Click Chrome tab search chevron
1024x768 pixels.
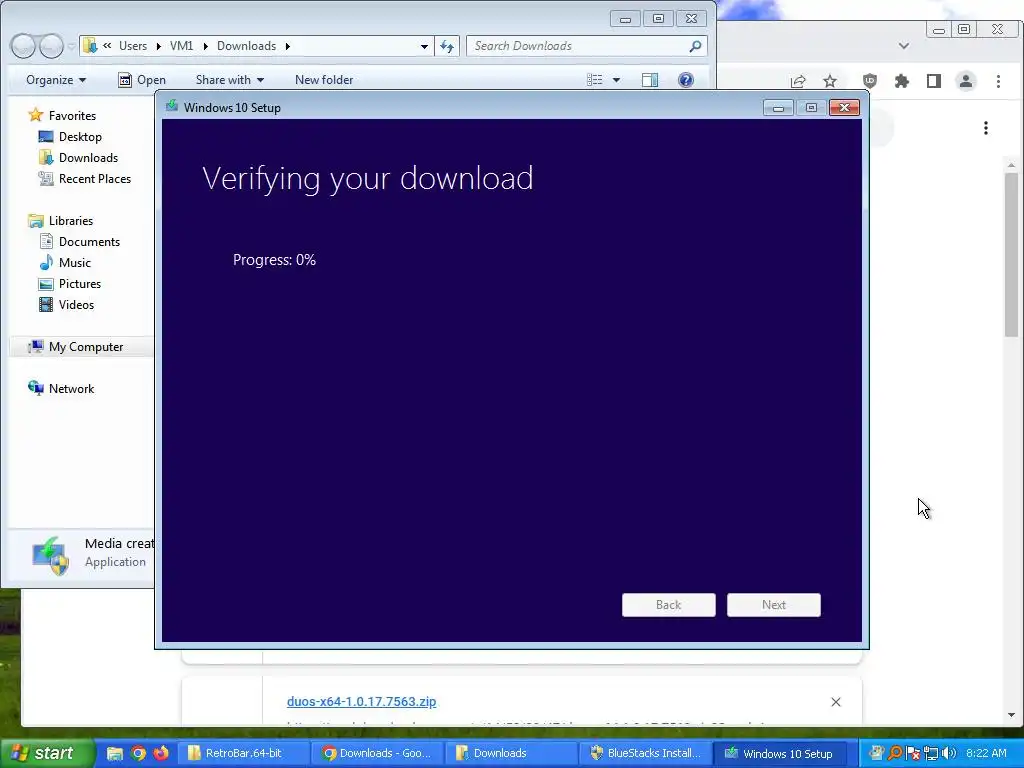(904, 46)
